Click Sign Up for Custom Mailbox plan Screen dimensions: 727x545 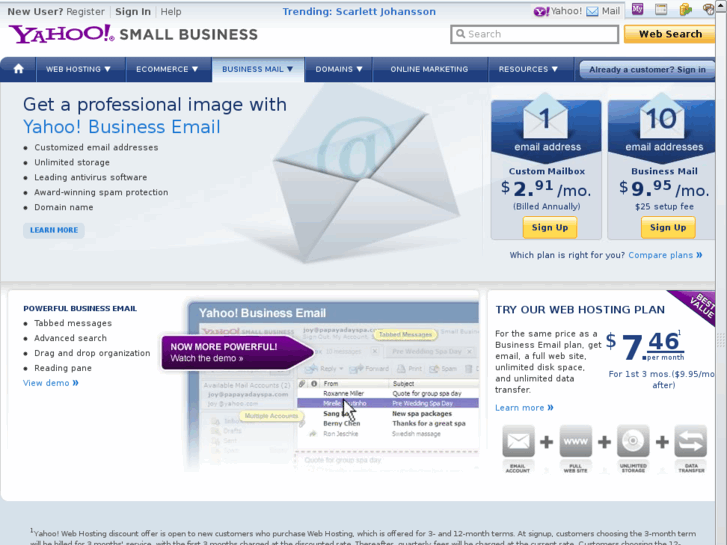pyautogui.click(x=550, y=228)
